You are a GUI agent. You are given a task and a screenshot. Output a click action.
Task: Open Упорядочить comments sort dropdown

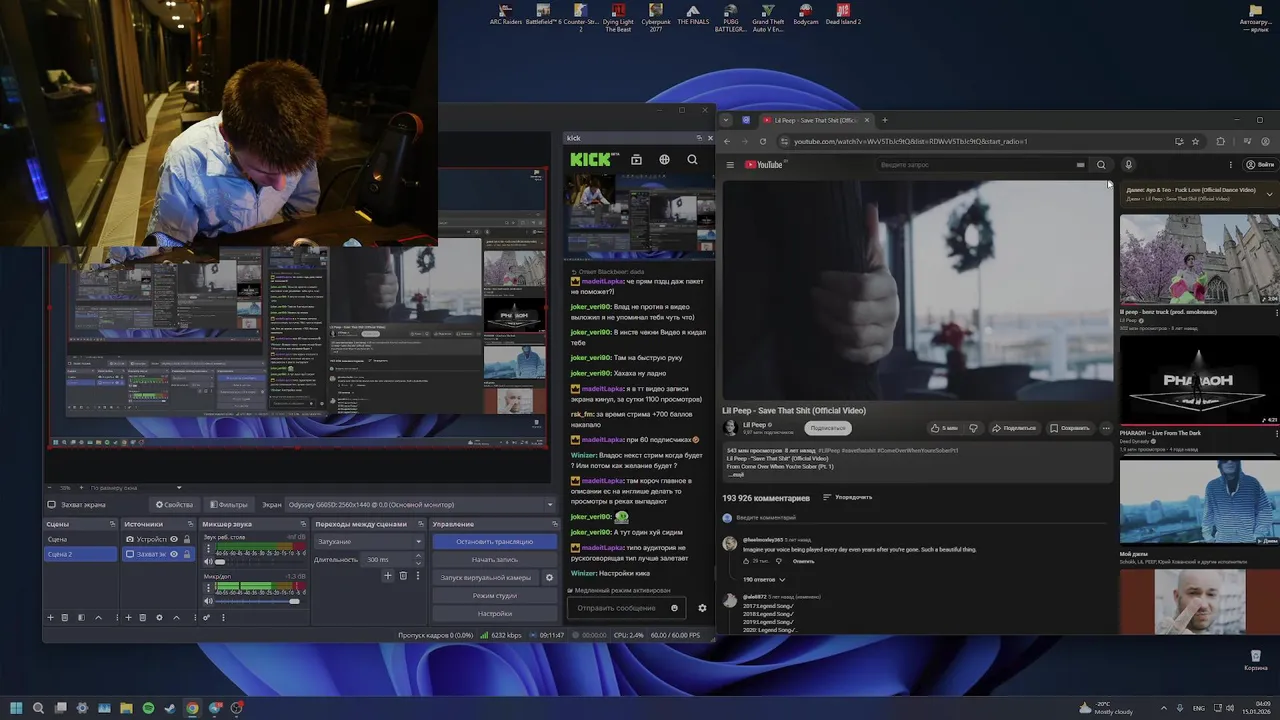pos(847,497)
